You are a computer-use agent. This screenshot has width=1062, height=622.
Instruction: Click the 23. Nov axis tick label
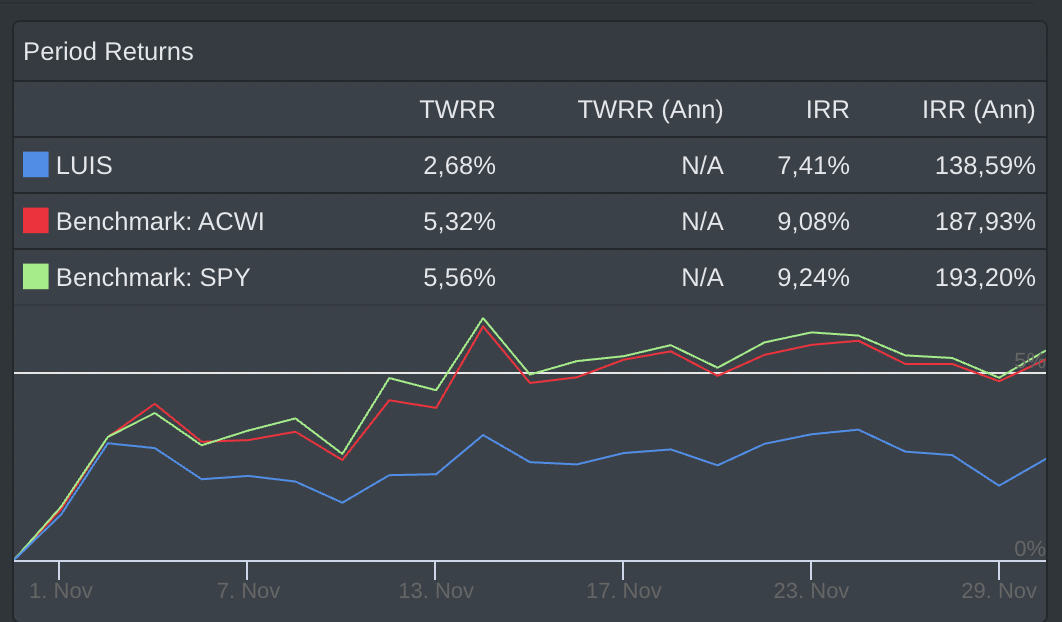(811, 591)
